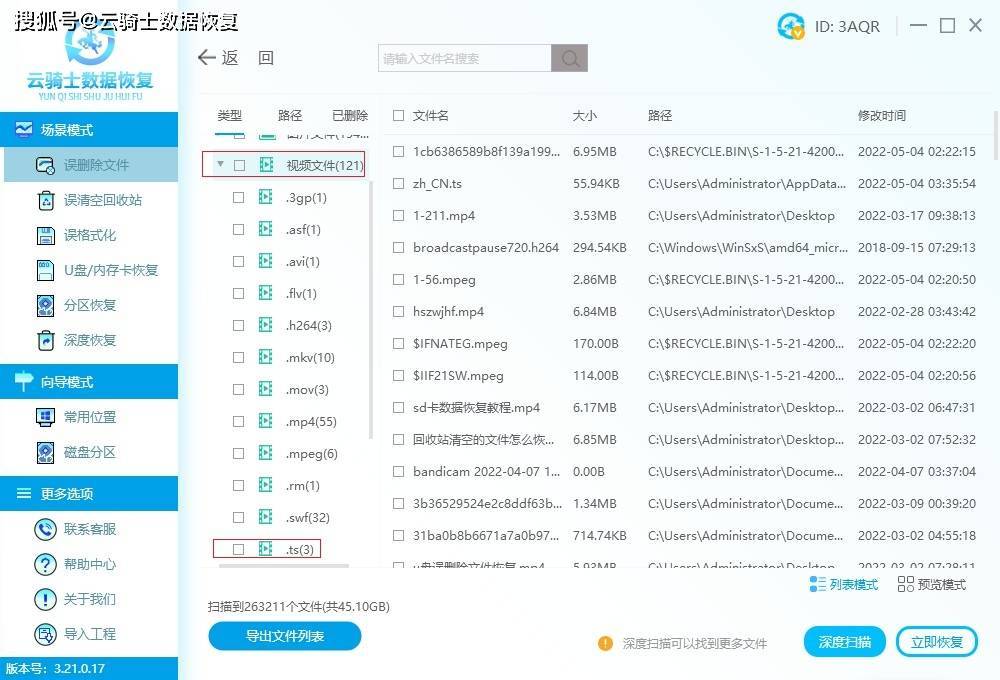Click the 误删除文件 sidebar icon
The image size is (1000, 680).
point(45,165)
